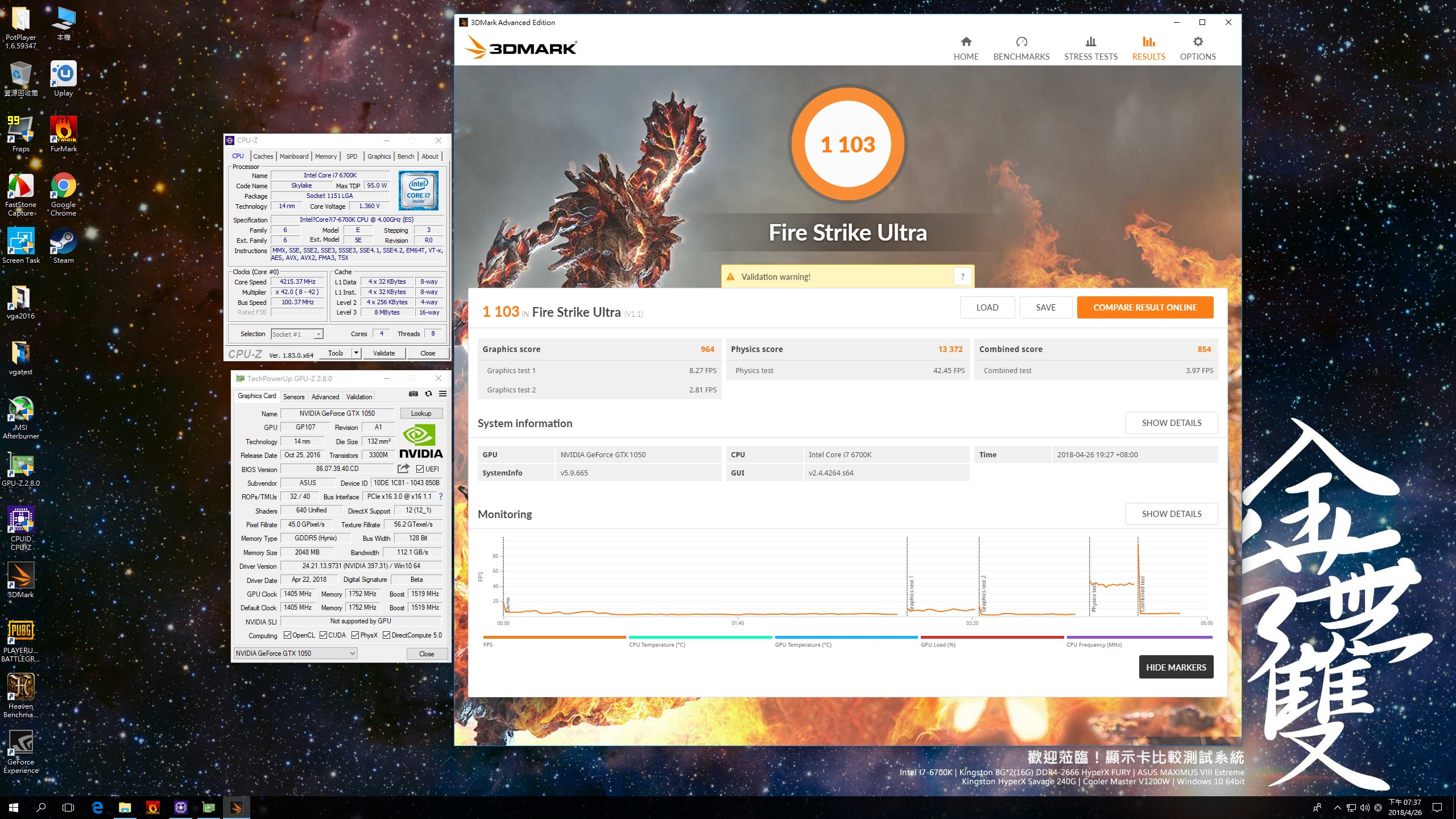Open the Google Chrome desktop icon
The width and height of the screenshot is (1456, 819).
[63, 195]
